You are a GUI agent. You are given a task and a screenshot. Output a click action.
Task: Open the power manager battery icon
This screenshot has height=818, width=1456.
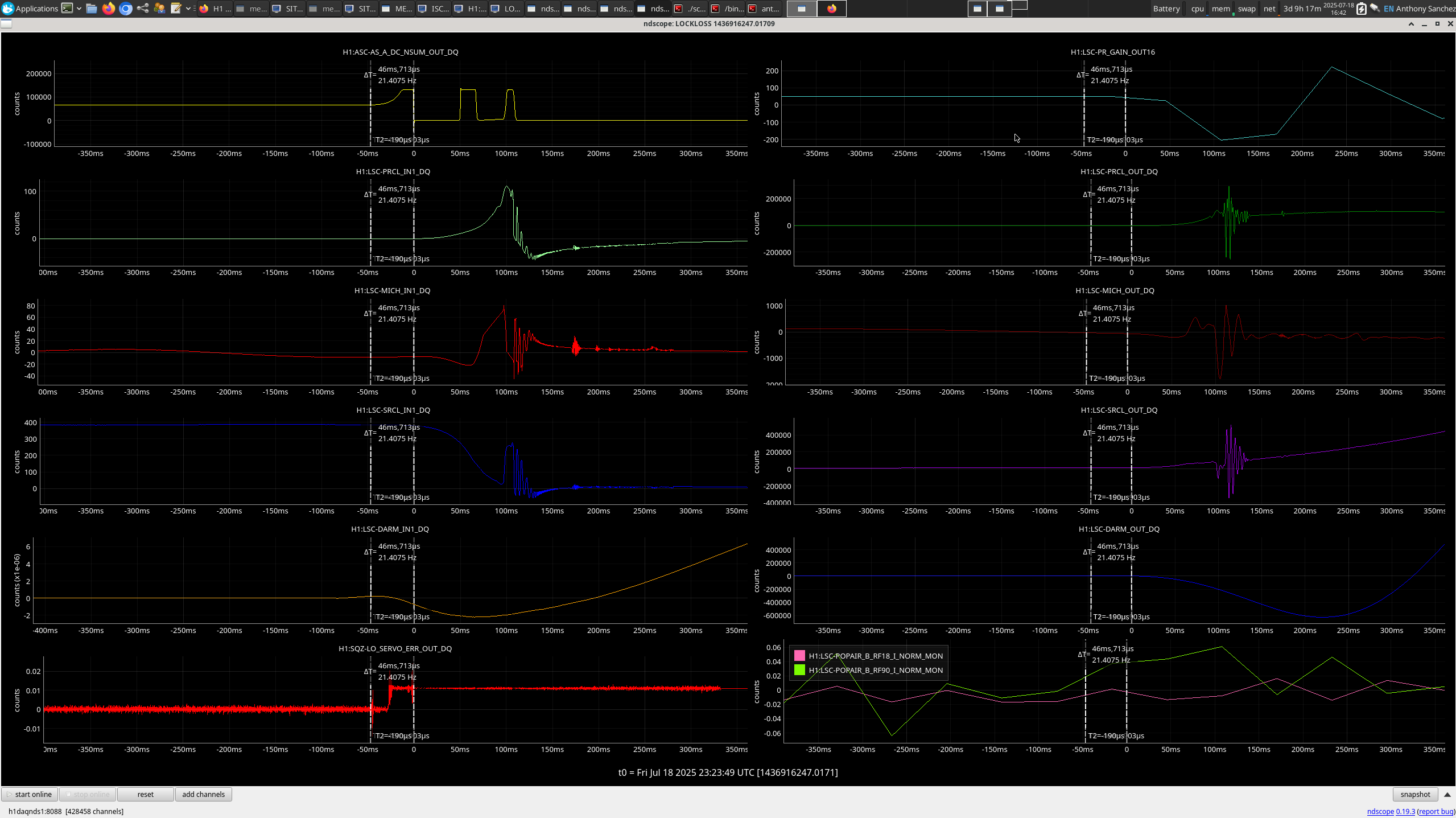pyautogui.click(x=1361, y=9)
